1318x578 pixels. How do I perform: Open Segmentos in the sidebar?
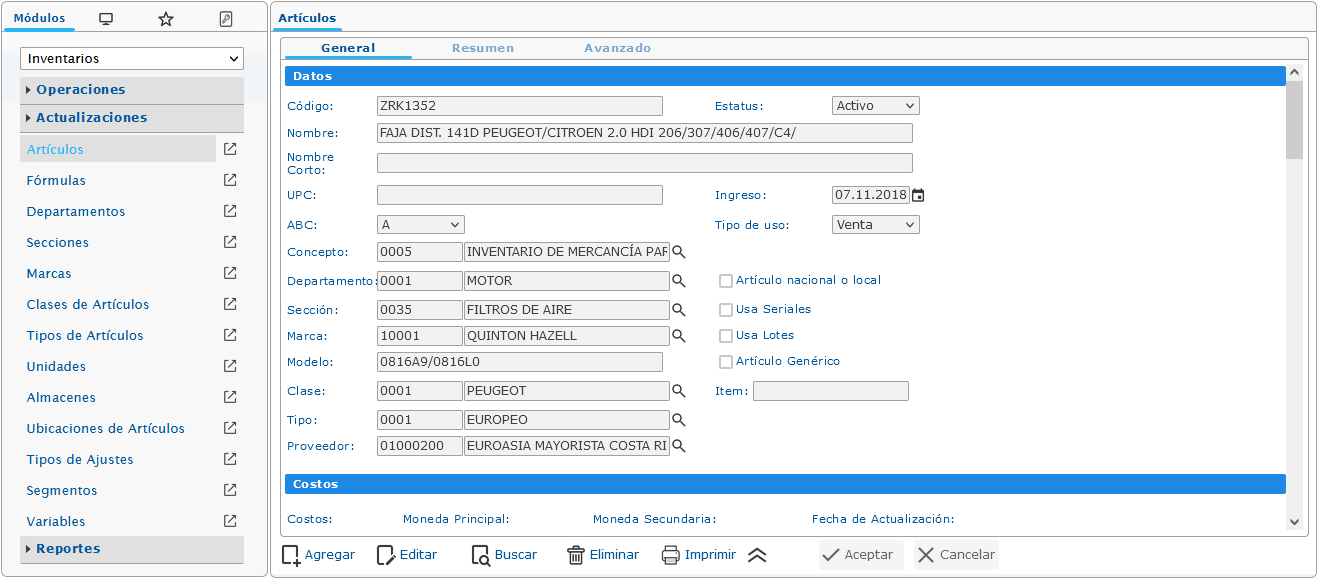click(x=62, y=491)
